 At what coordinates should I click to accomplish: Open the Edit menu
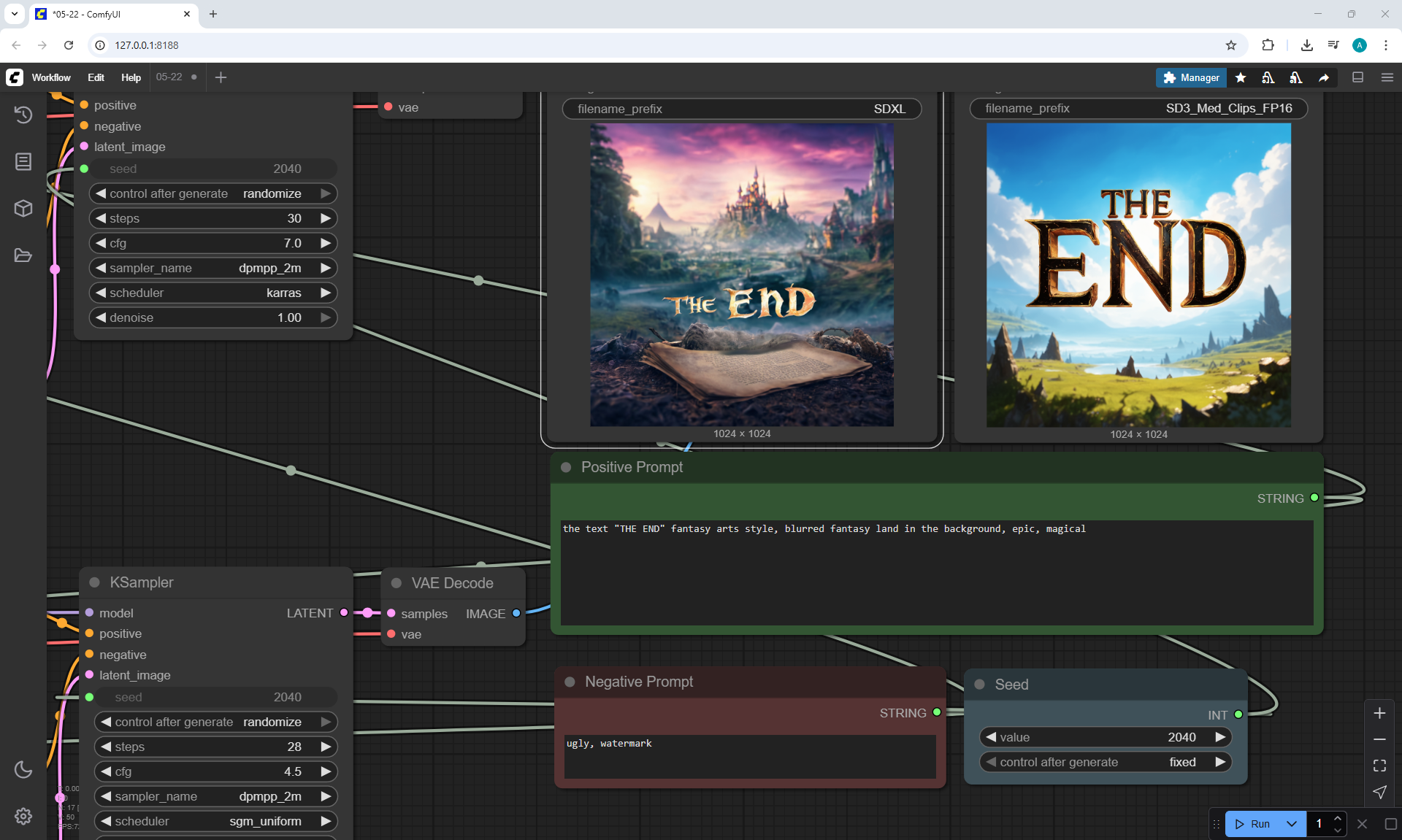96,77
